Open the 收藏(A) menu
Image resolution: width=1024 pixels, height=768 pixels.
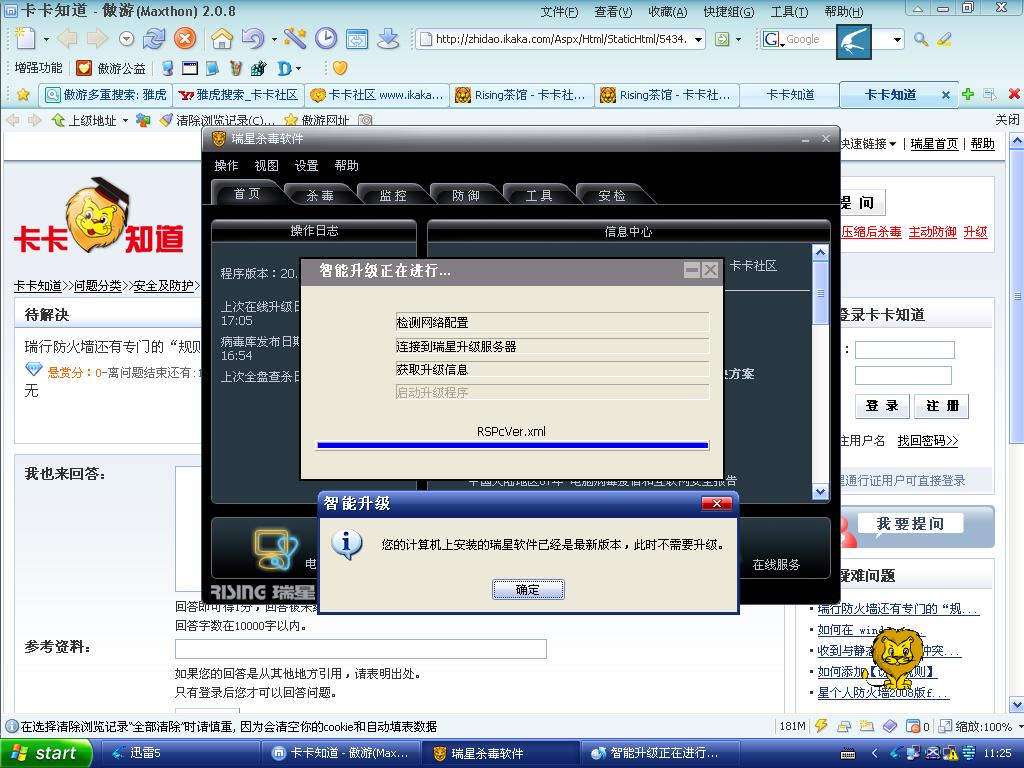pyautogui.click(x=667, y=11)
